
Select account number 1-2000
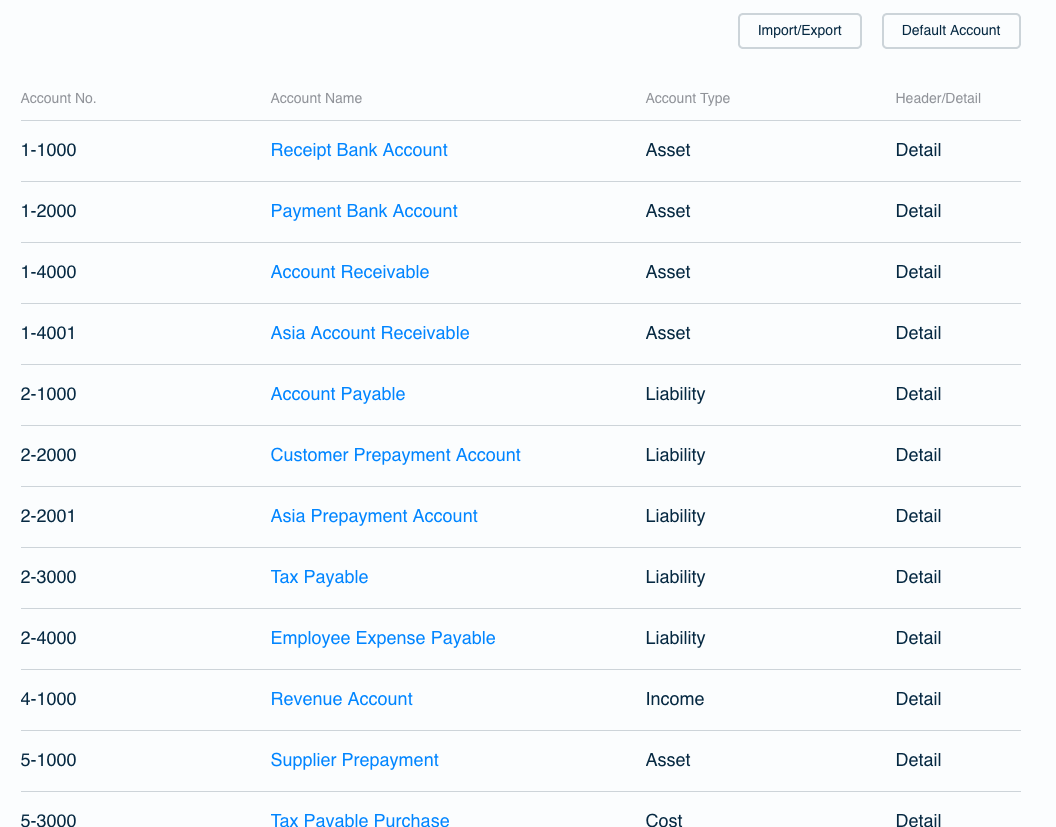48,211
